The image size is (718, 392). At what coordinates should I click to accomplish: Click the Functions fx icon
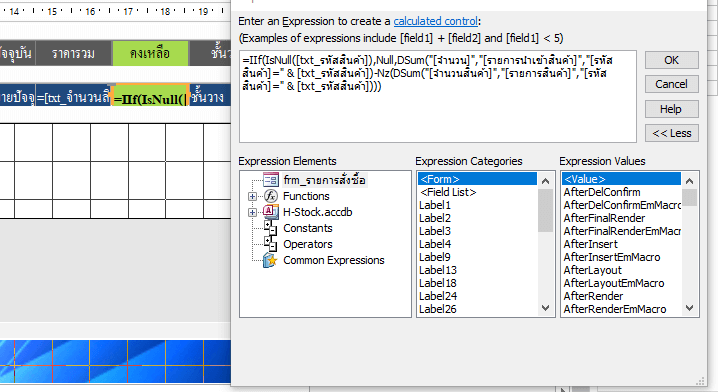pos(271,196)
